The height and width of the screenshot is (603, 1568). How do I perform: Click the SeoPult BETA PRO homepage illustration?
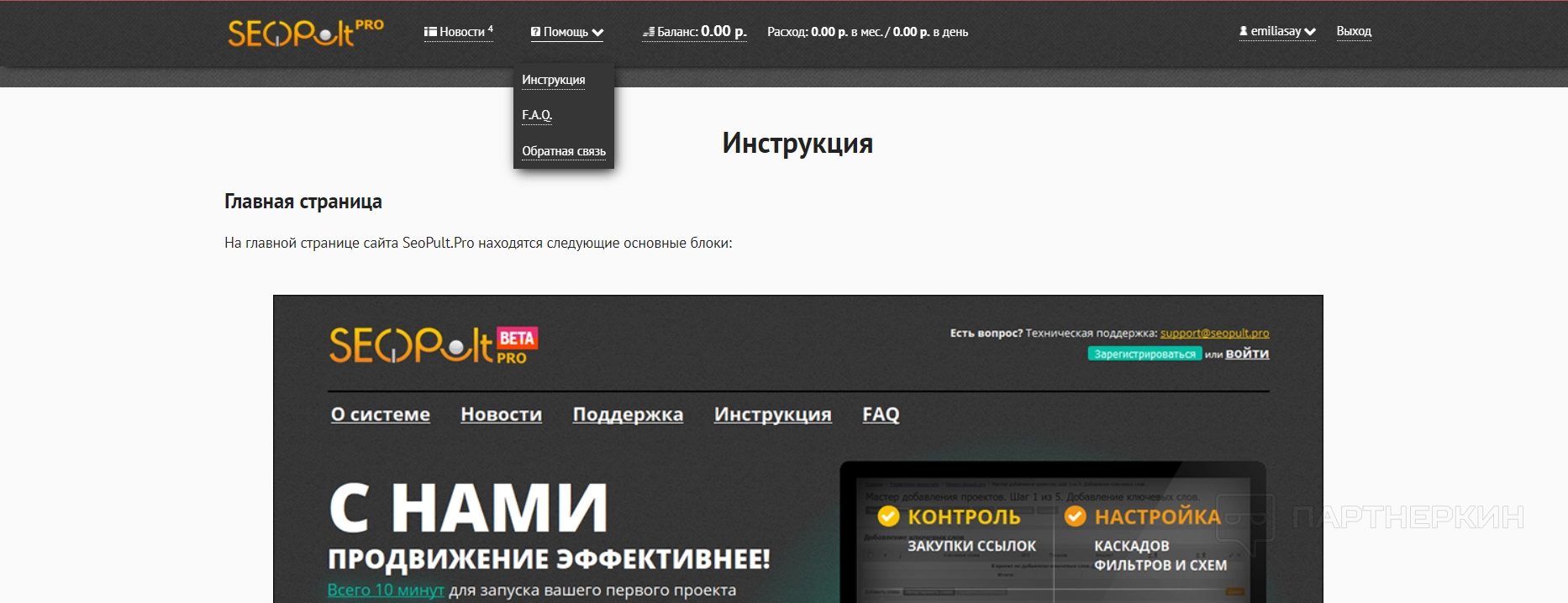797,448
